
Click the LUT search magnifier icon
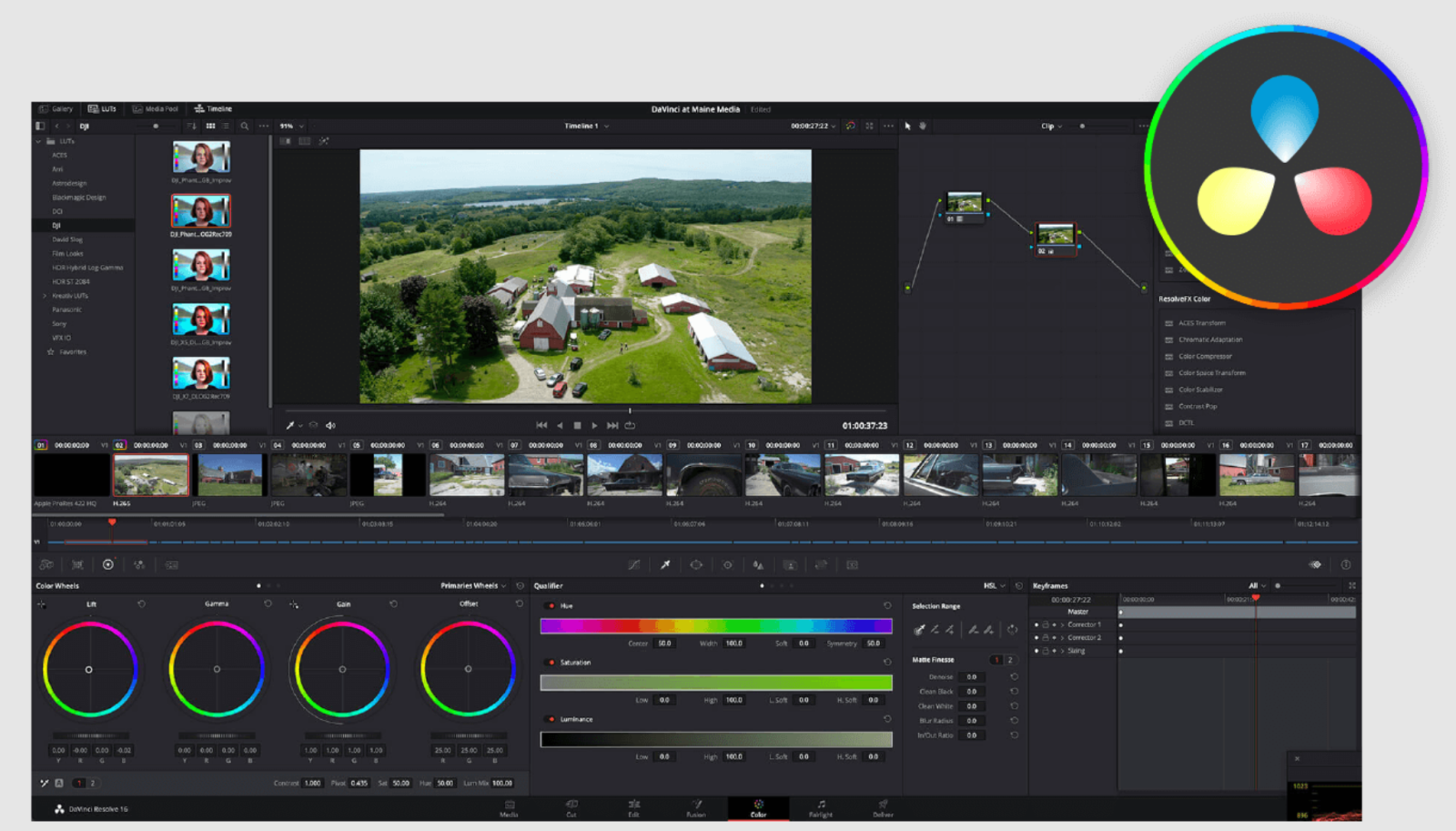(244, 126)
